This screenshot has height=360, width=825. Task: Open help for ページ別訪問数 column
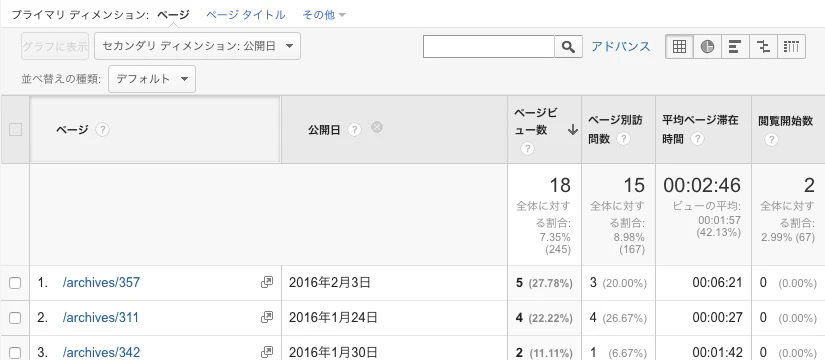[x=623, y=139]
